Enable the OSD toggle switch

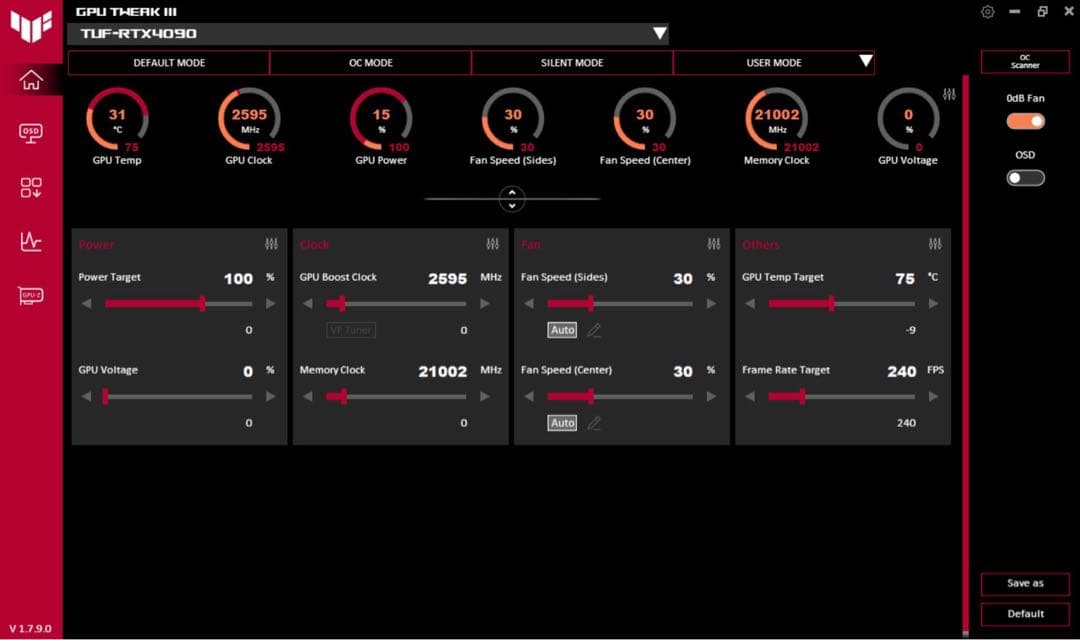point(1025,177)
